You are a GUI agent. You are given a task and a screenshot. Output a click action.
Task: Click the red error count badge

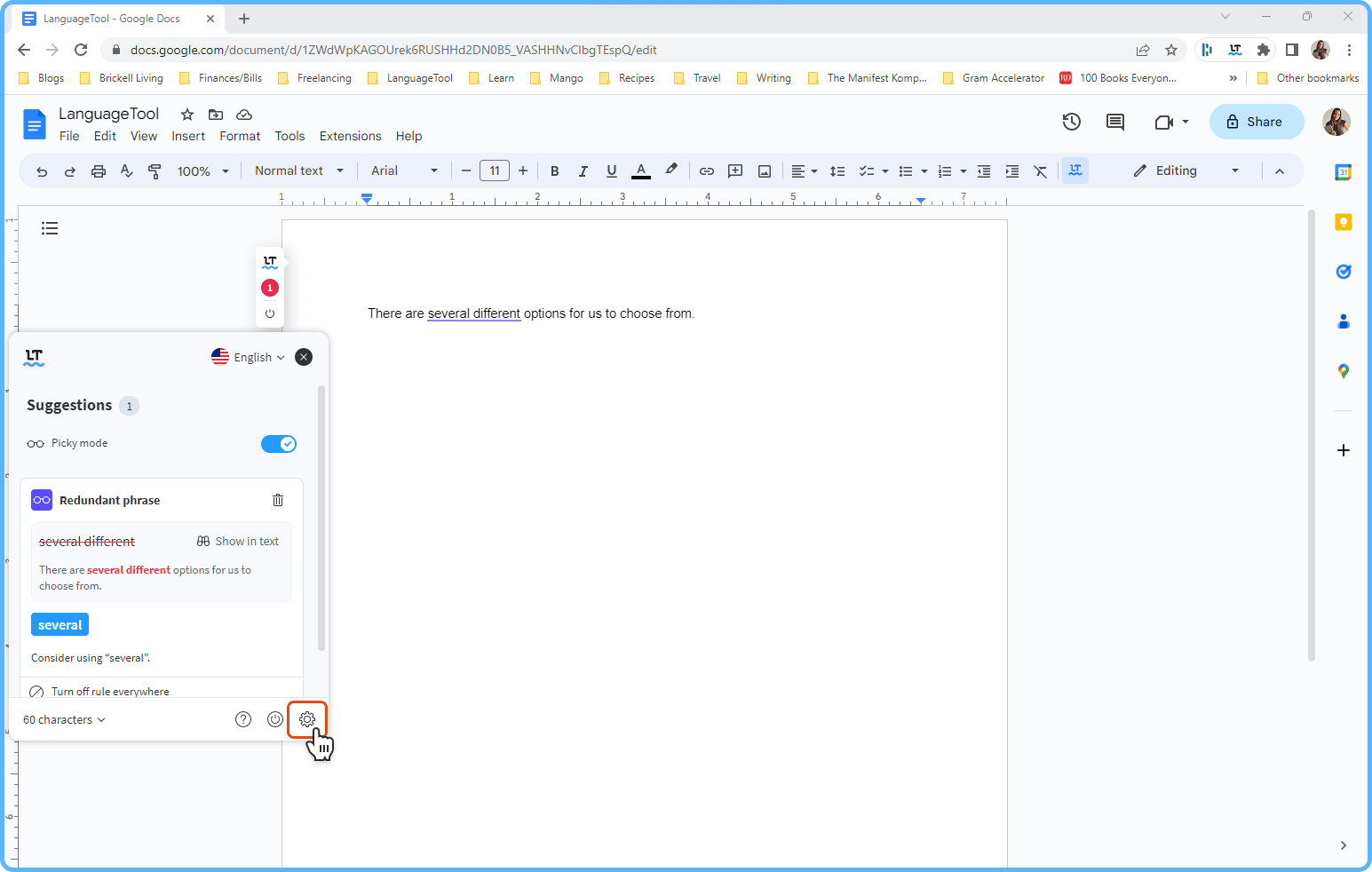point(270,288)
